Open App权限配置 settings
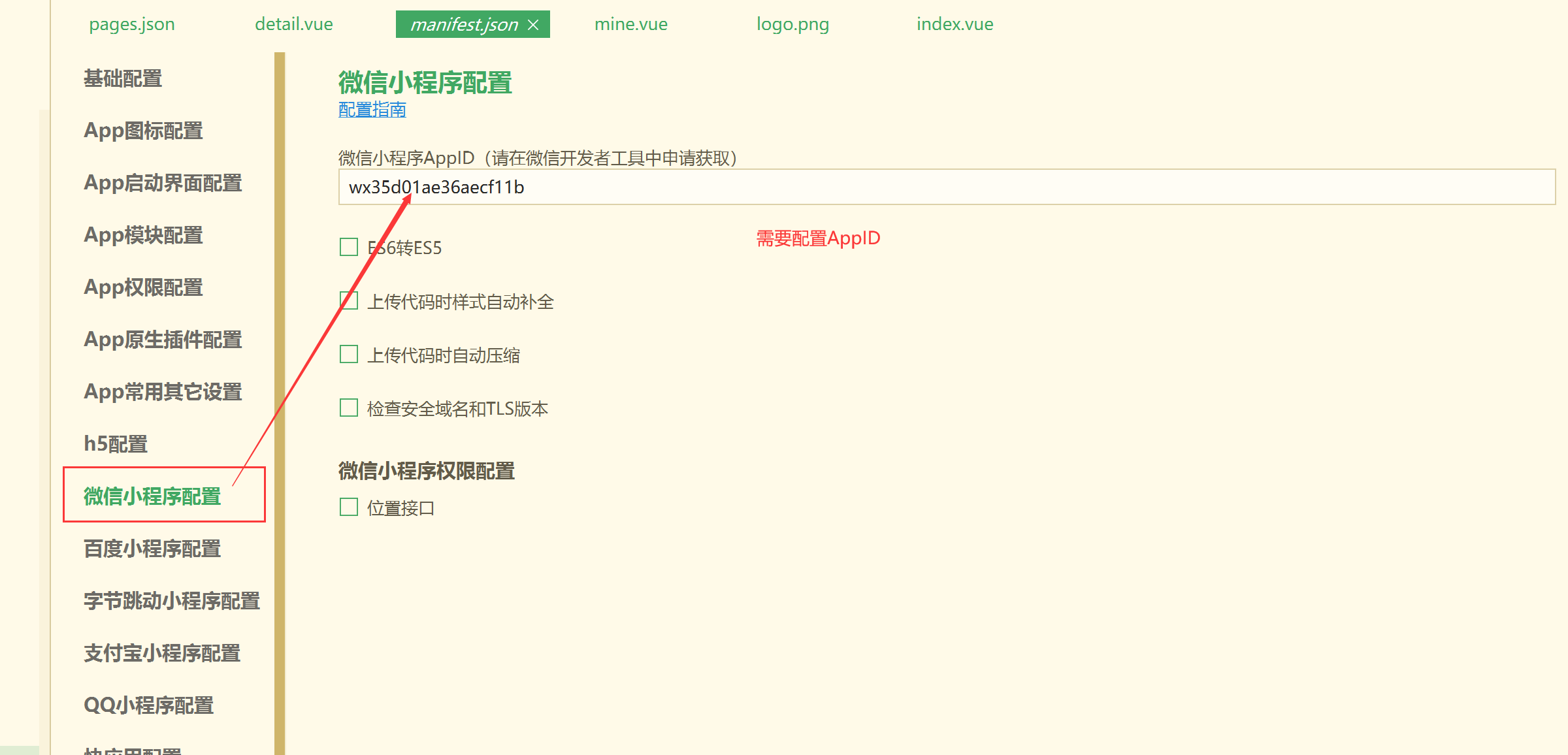Image resolution: width=1568 pixels, height=755 pixels. point(143,287)
